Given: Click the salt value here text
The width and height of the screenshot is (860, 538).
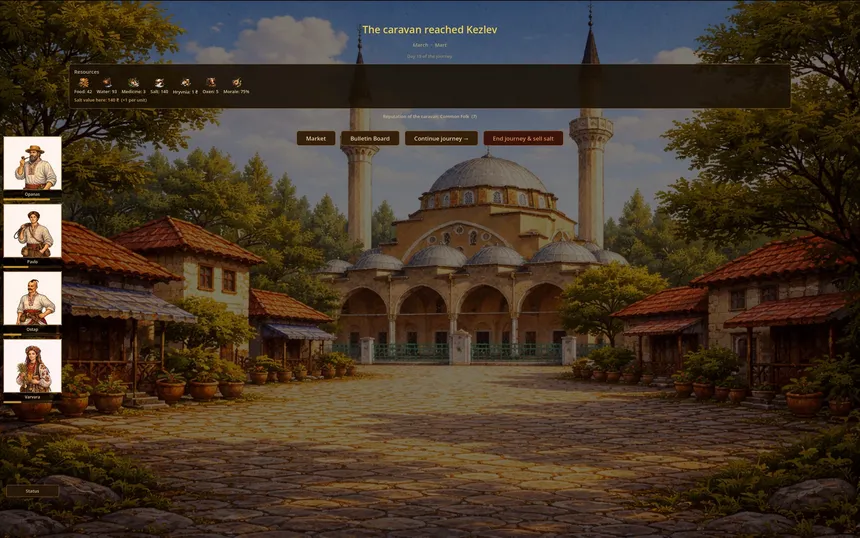Looking at the screenshot, I should (111, 100).
